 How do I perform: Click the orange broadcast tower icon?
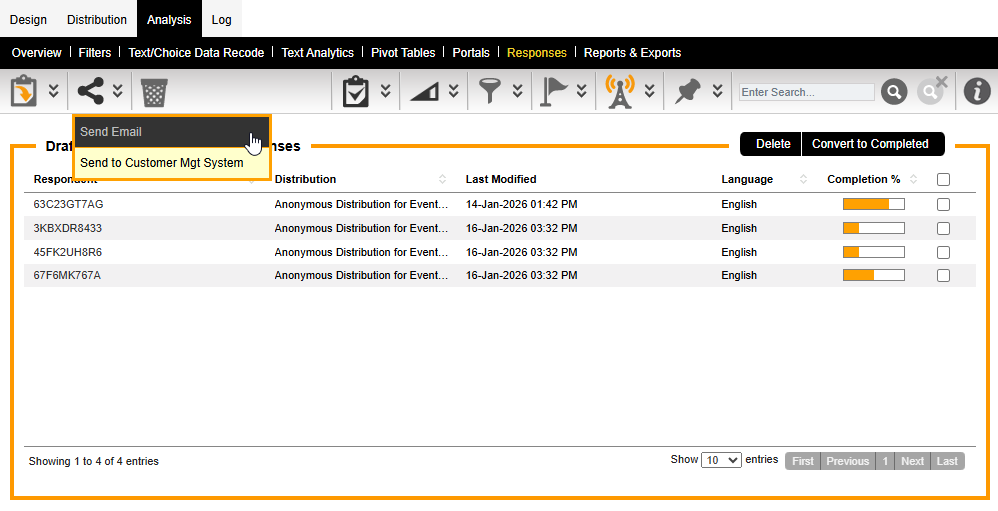click(620, 92)
